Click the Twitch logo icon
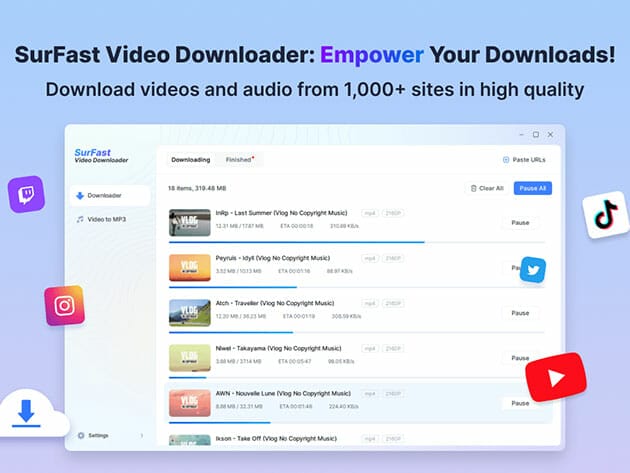This screenshot has width=630, height=473. pos(26,193)
